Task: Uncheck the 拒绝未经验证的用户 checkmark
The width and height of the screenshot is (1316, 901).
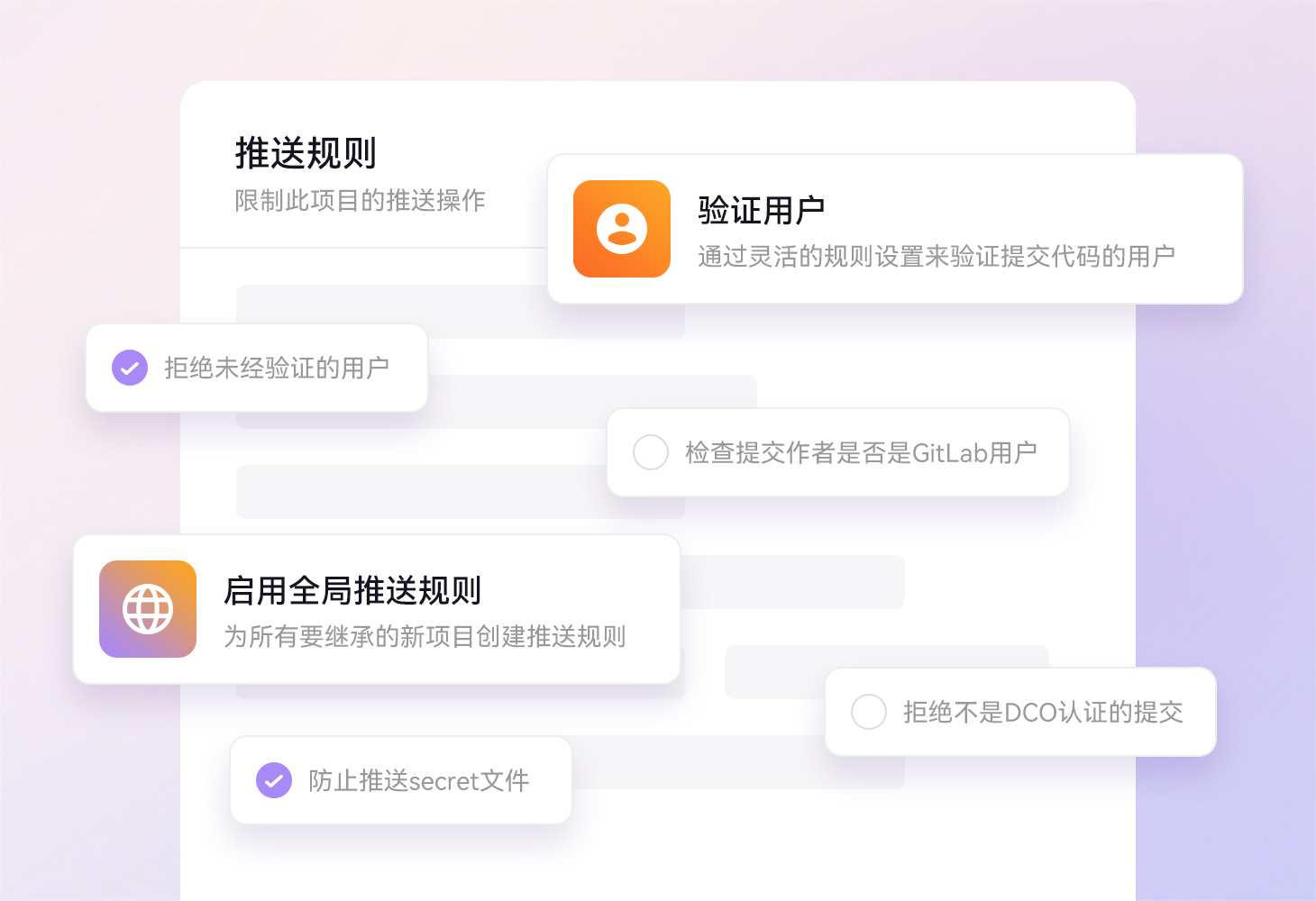Action: tap(130, 368)
